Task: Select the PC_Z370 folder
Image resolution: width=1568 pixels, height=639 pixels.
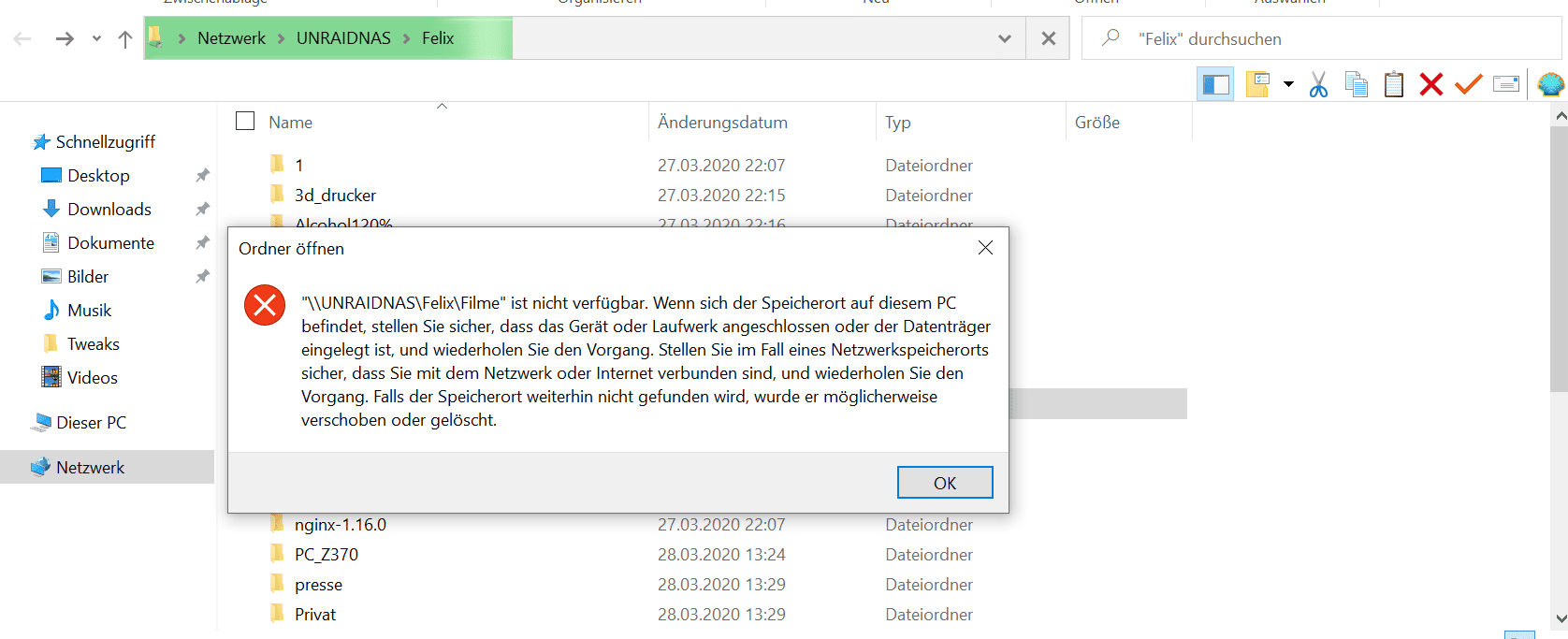Action: (327, 555)
